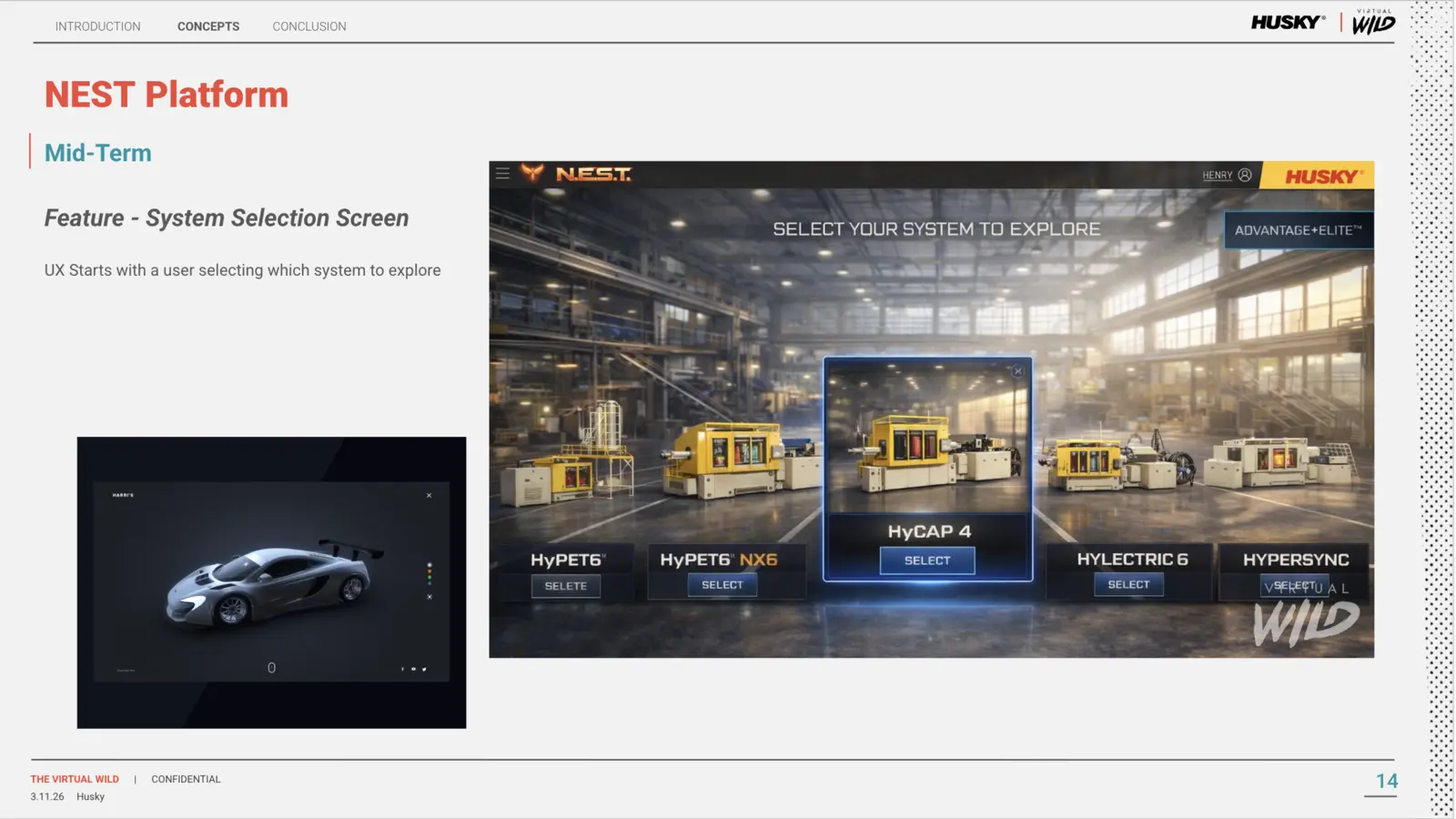
Task: Click 'THE VIRTUAL WILD' footer text
Action: [x=75, y=779]
